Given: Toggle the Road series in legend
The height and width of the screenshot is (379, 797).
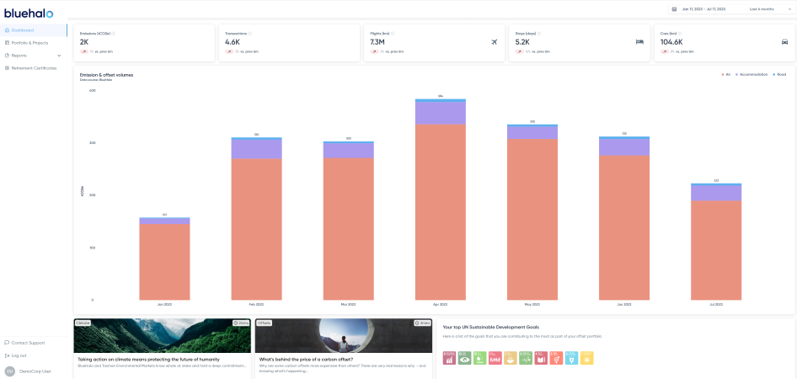Looking at the screenshot, I should 779,75.
